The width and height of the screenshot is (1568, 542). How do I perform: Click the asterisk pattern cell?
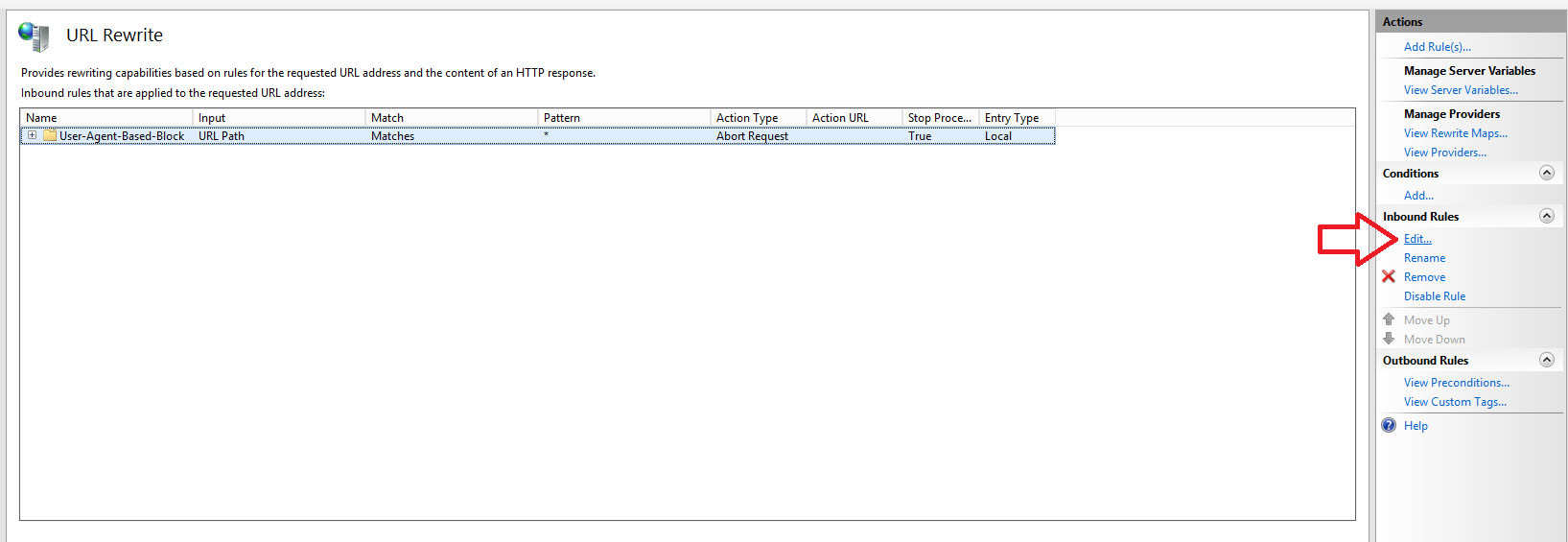pyautogui.click(x=547, y=135)
